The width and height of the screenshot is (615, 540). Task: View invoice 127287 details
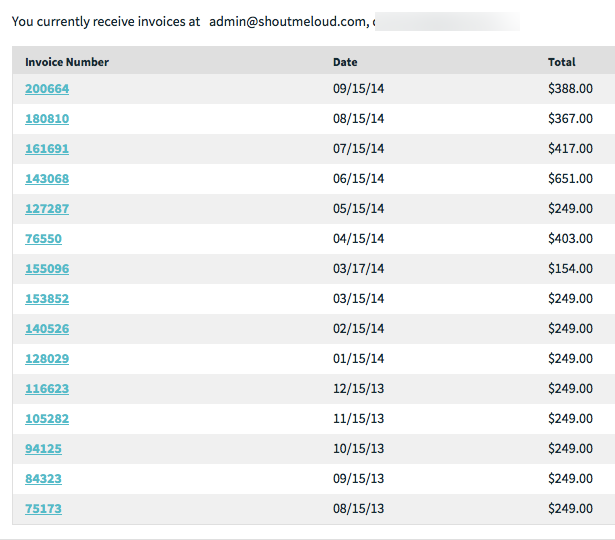point(47,209)
